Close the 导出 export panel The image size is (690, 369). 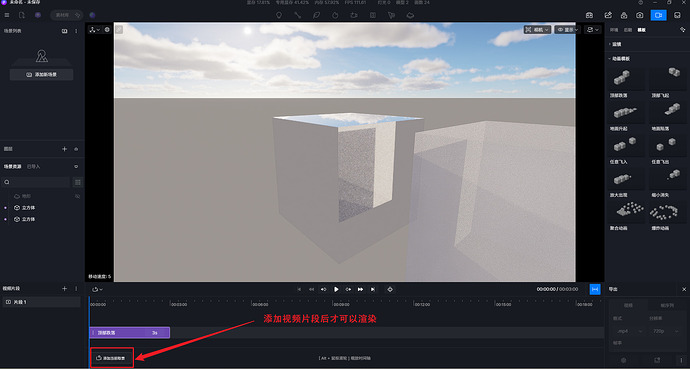pyautogui.click(x=684, y=289)
